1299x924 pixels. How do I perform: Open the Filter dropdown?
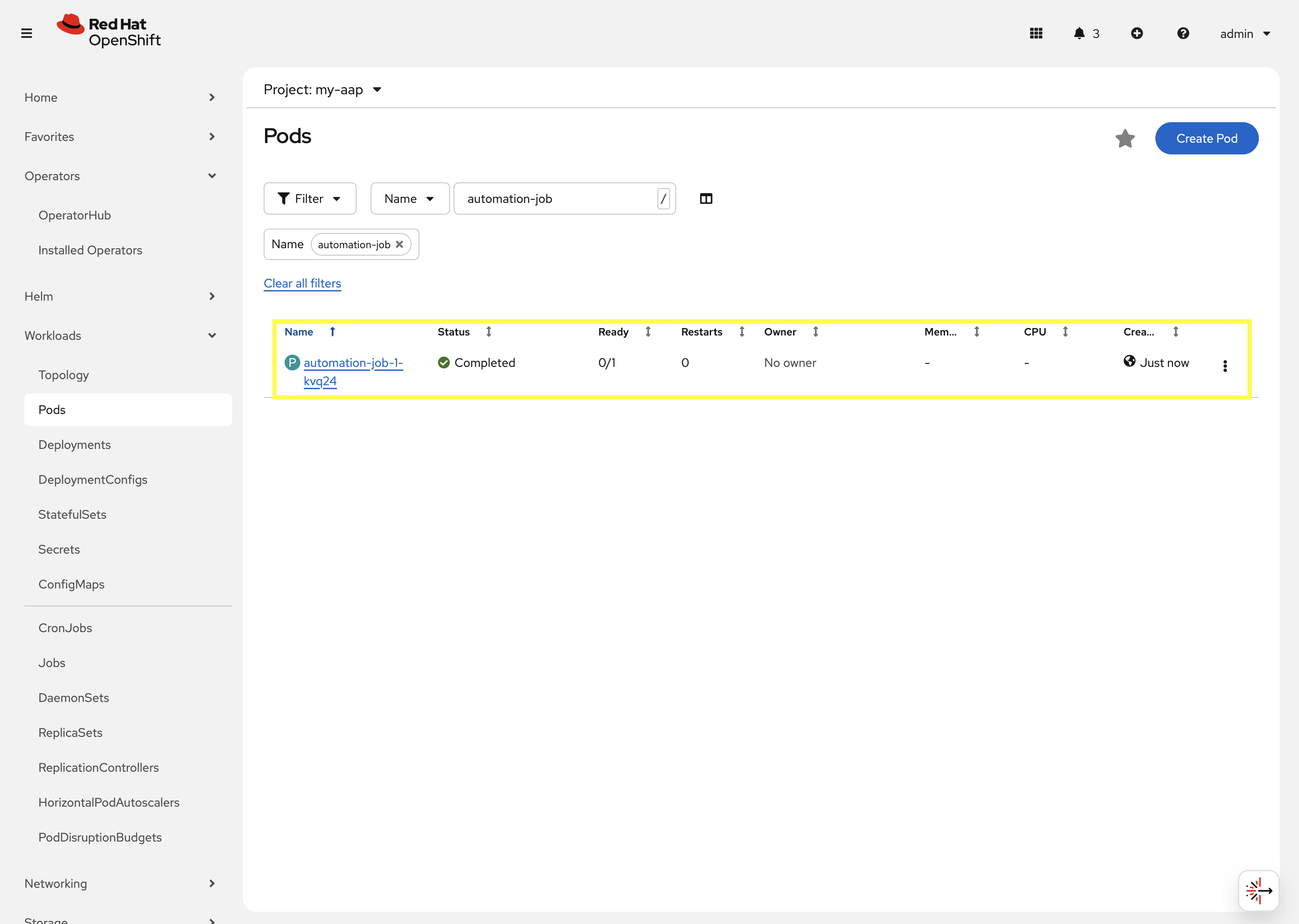coord(309,198)
